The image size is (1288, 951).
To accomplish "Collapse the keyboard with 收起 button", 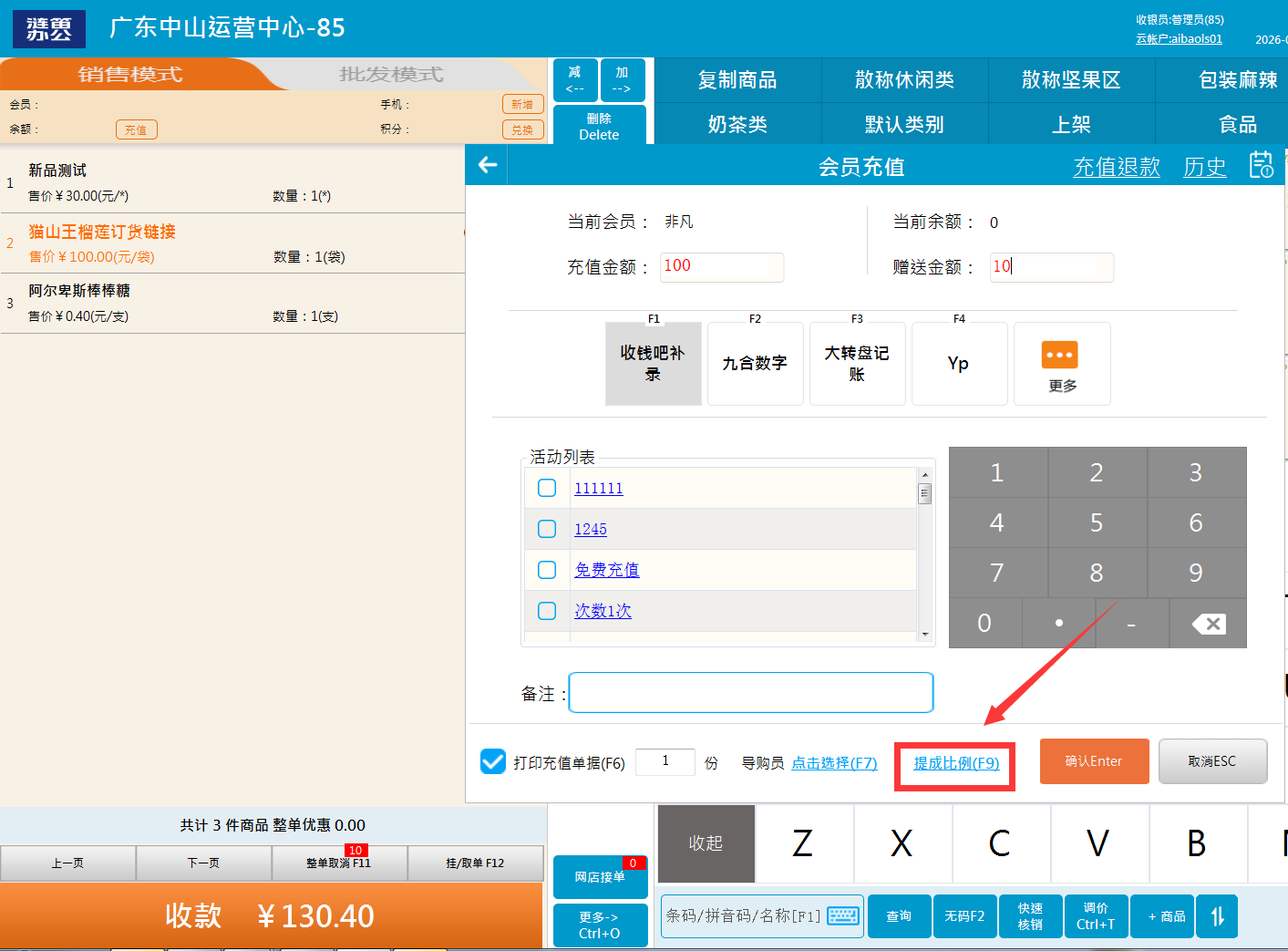I will tap(706, 843).
